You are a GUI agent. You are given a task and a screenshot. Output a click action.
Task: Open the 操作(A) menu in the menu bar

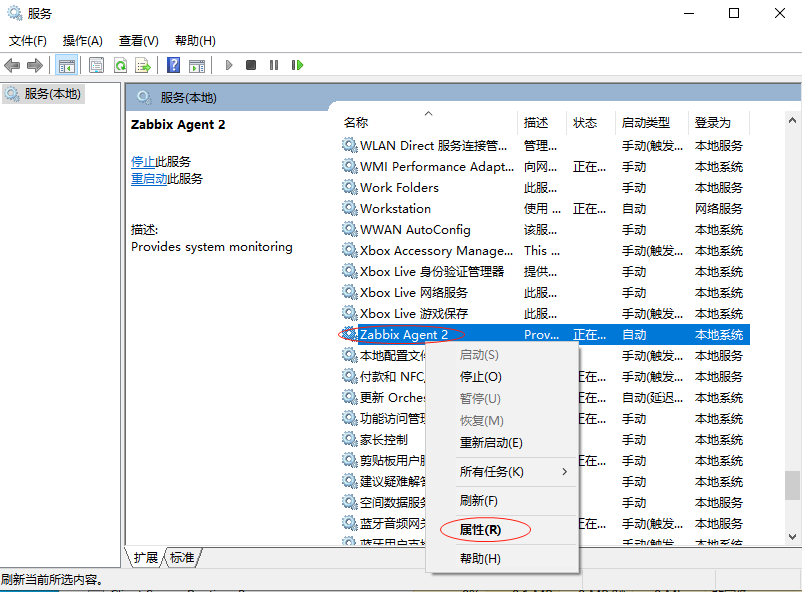83,41
